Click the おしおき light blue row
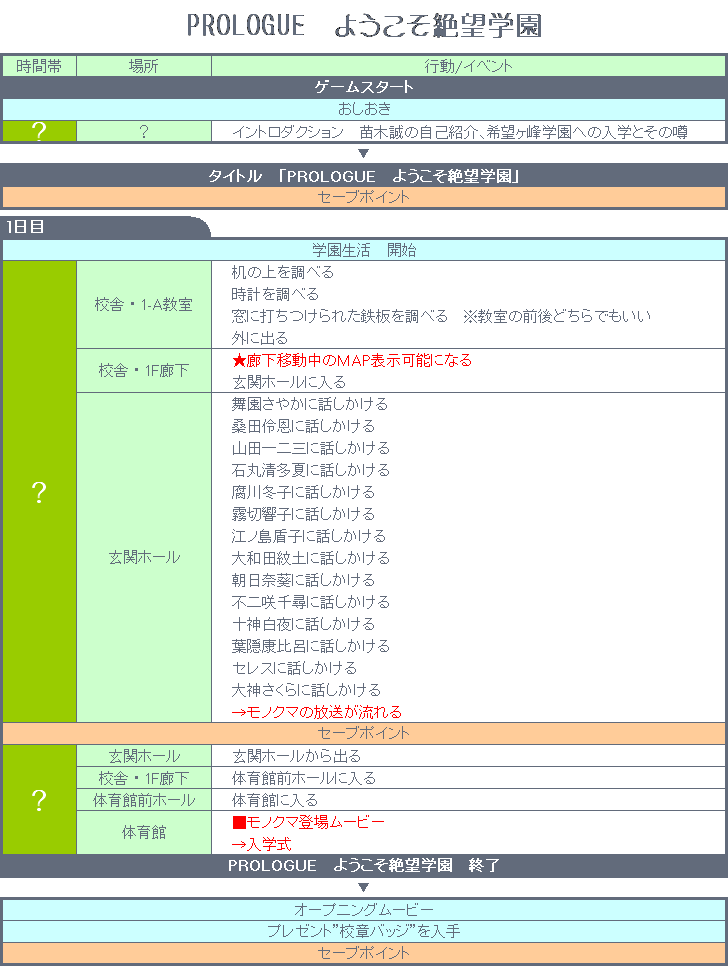The image size is (728, 971). click(364, 109)
